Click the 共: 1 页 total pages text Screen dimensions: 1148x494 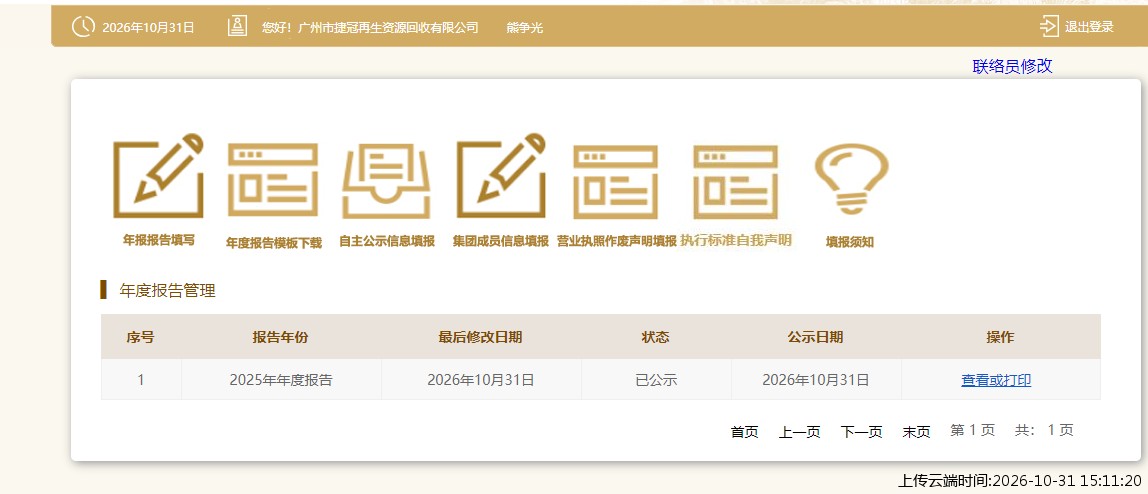pos(1044,430)
